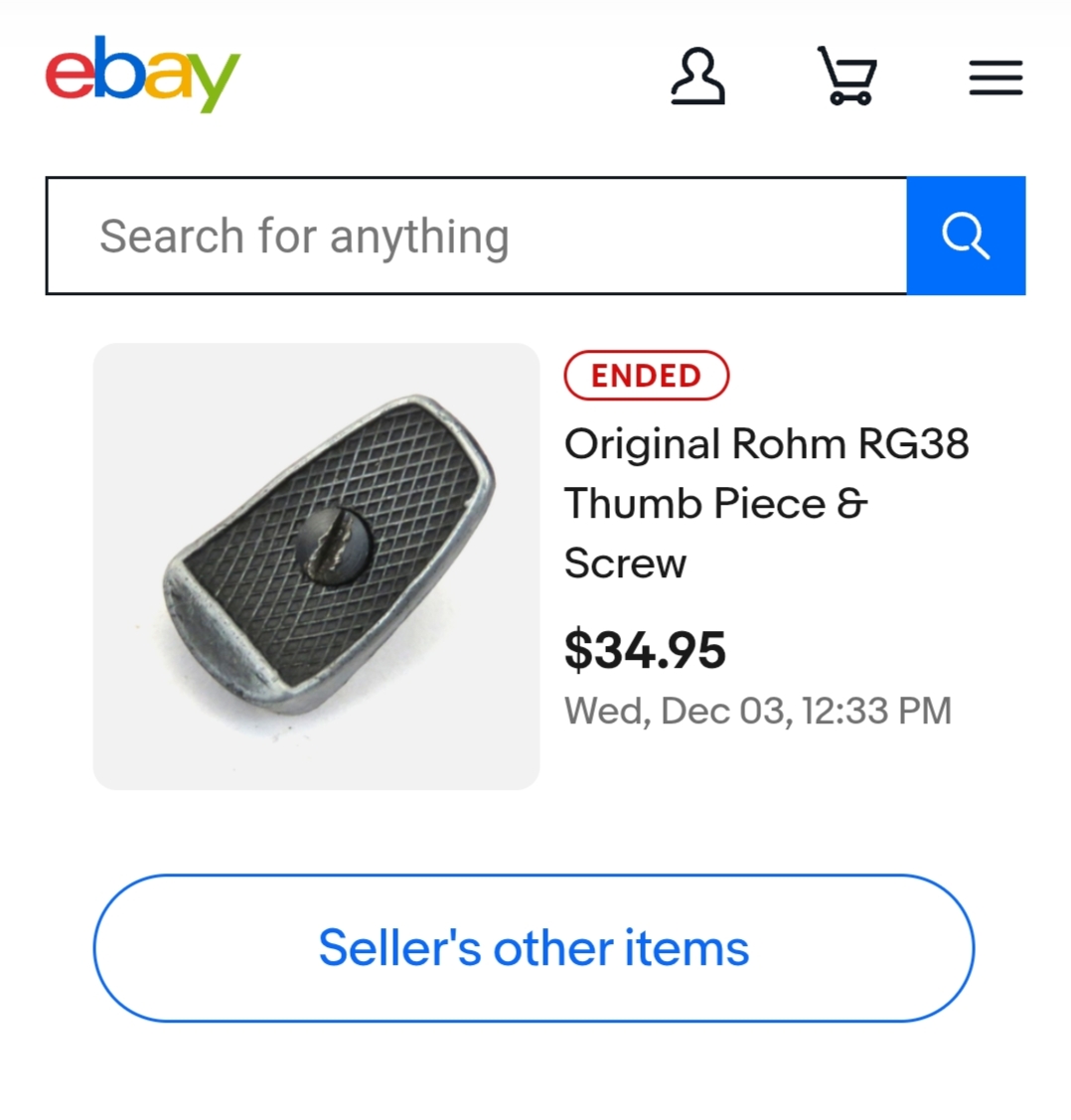This screenshot has height=1120, width=1071.
Task: Click the blue 'b' in the eBay logo
Action: coord(118,70)
